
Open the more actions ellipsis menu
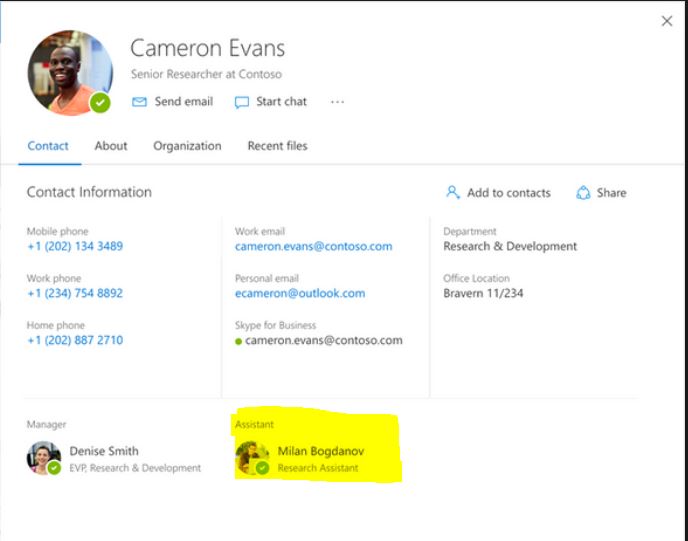pos(337,102)
